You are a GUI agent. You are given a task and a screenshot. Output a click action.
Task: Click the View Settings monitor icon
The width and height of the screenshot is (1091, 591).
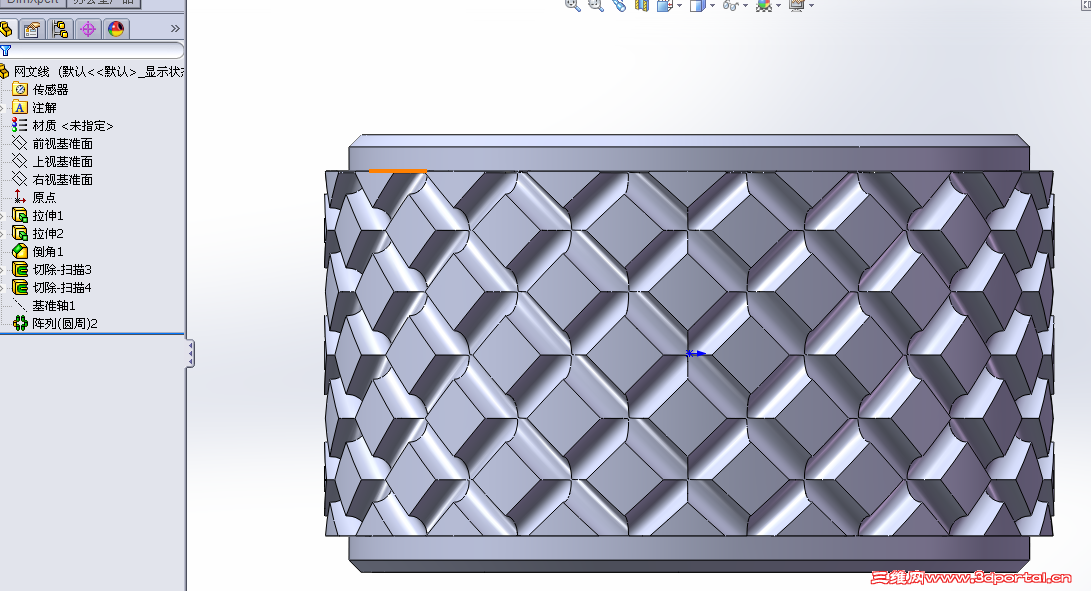797,5
